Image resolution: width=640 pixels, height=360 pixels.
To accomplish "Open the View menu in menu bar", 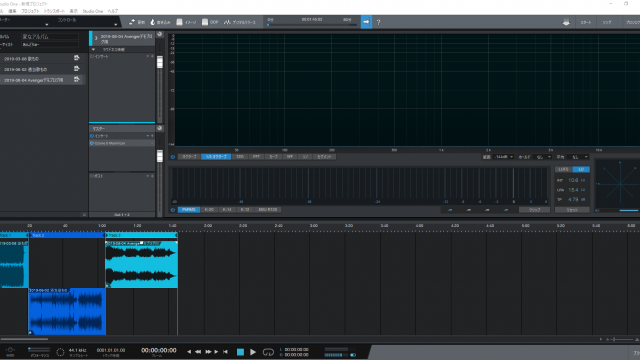I will 73,11.
